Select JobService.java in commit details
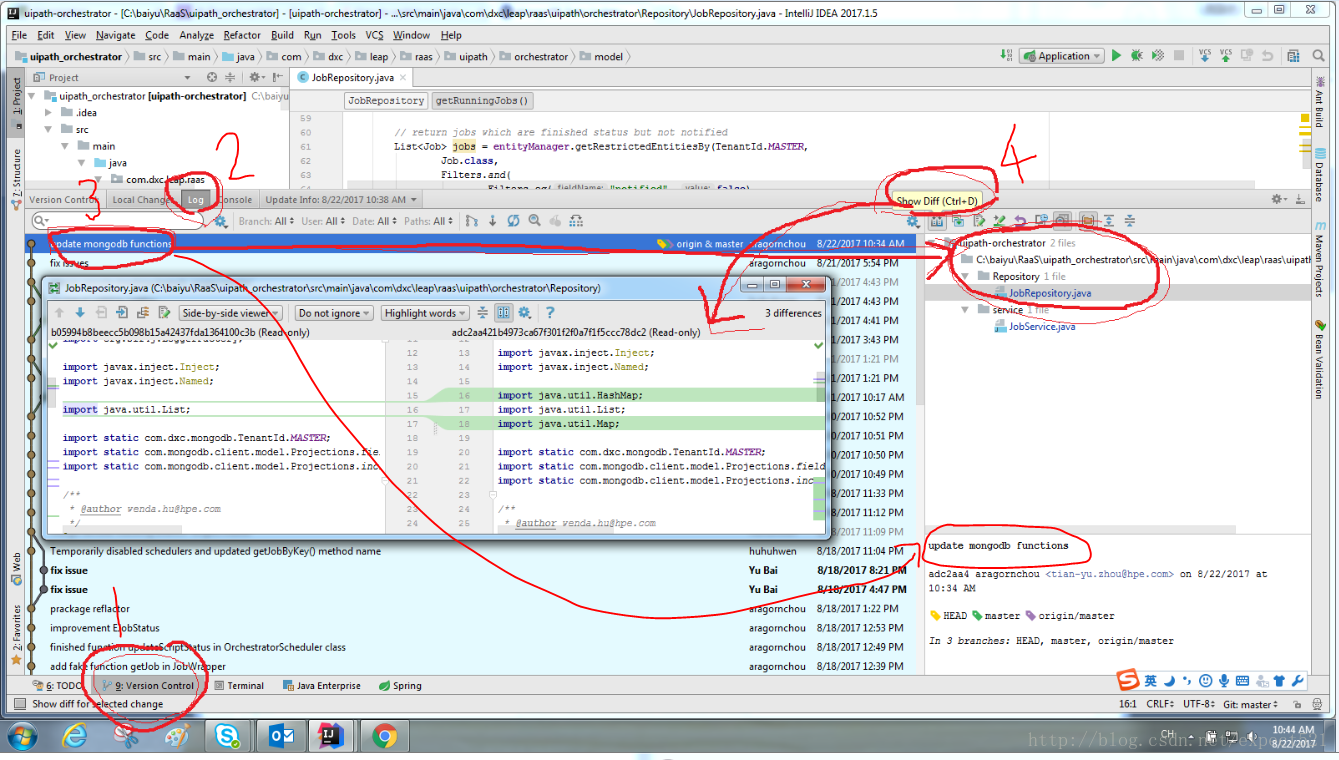The width and height of the screenshot is (1339, 760). coord(1042,326)
